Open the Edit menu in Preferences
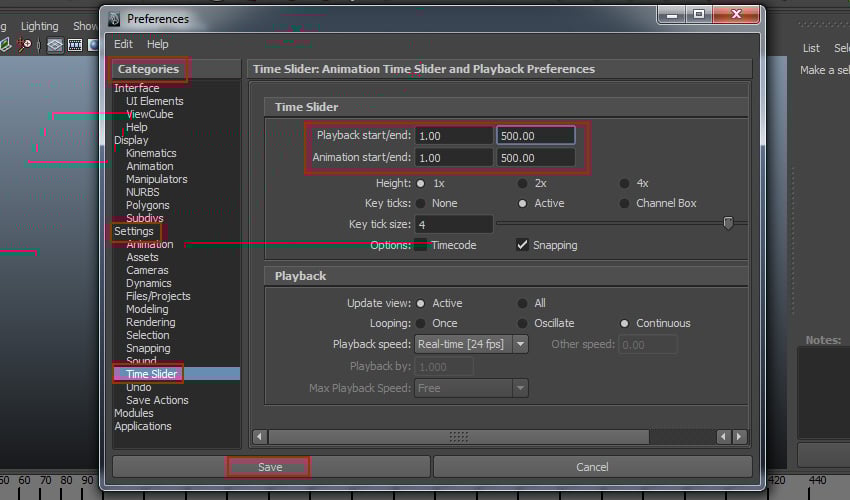Viewport: 850px width, 500px height. tap(123, 44)
